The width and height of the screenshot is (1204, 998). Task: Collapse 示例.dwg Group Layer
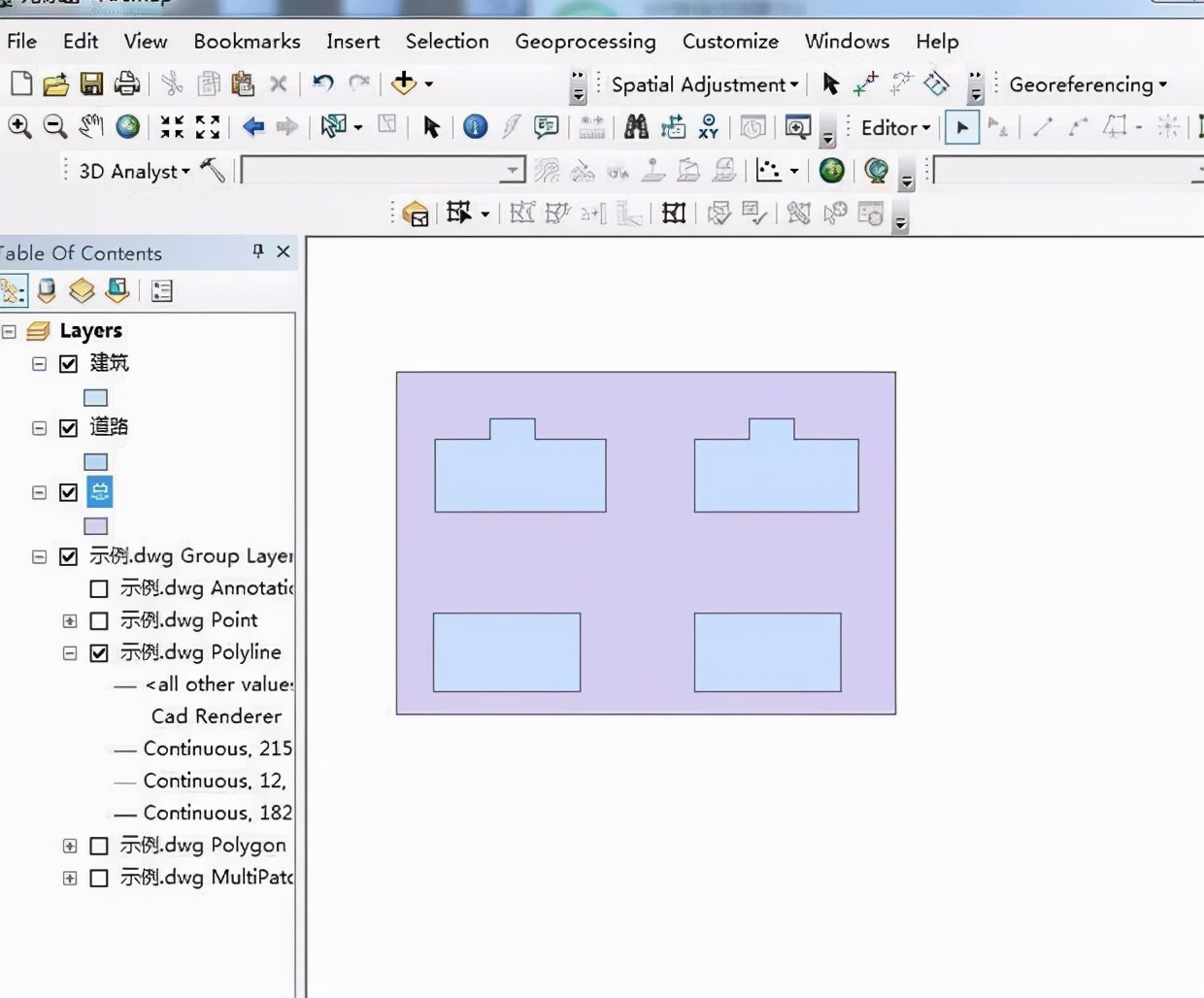coord(39,556)
